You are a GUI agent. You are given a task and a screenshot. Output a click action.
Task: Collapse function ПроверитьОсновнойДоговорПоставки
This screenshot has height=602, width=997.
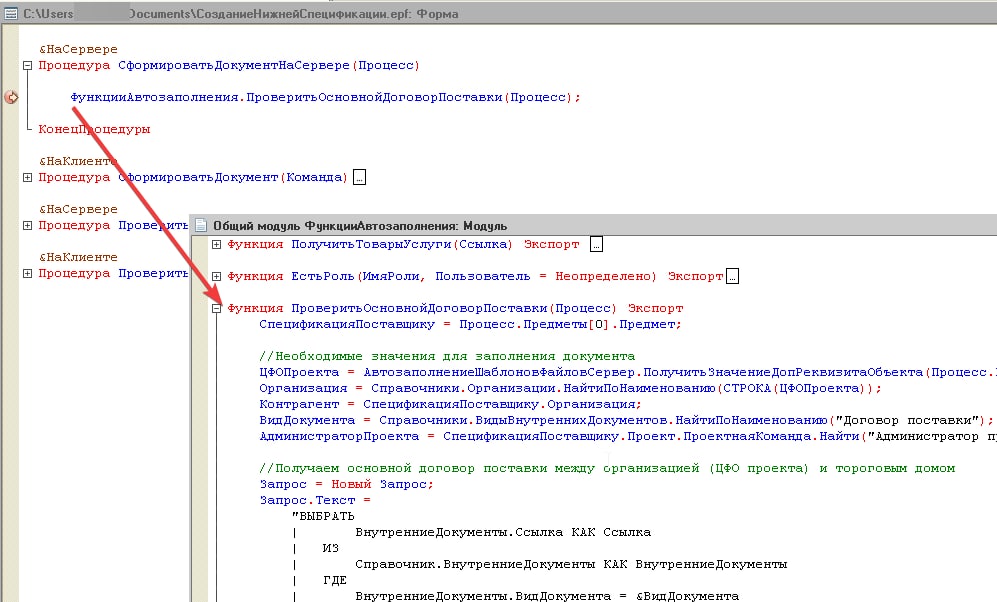click(x=217, y=308)
